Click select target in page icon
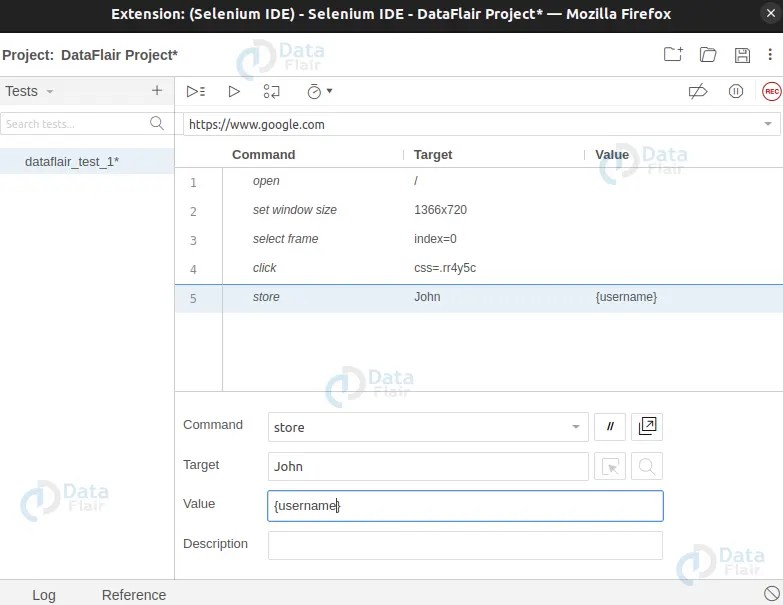The image size is (783, 605). pos(610,467)
